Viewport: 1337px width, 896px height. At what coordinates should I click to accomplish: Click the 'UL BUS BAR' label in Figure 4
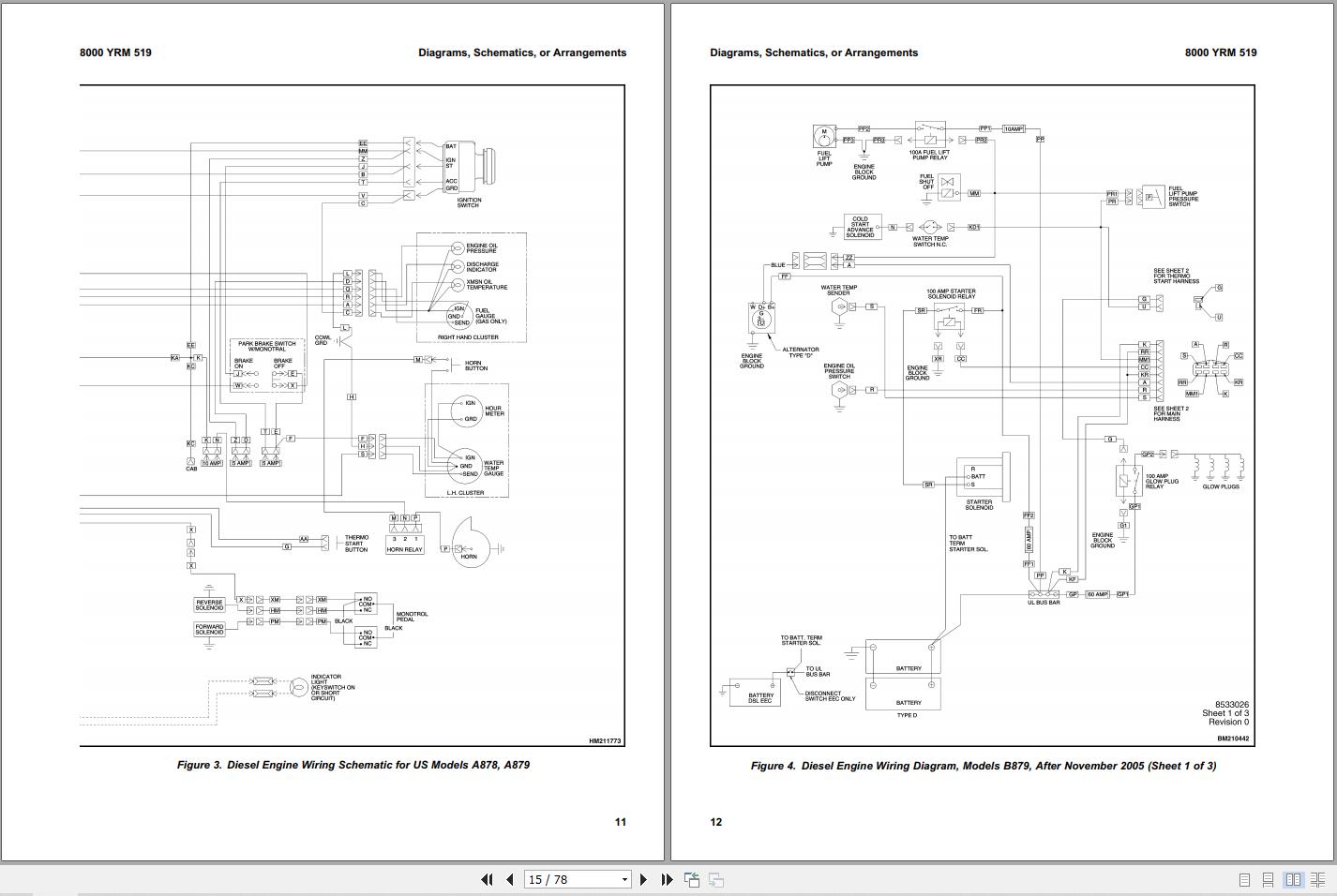(1044, 603)
